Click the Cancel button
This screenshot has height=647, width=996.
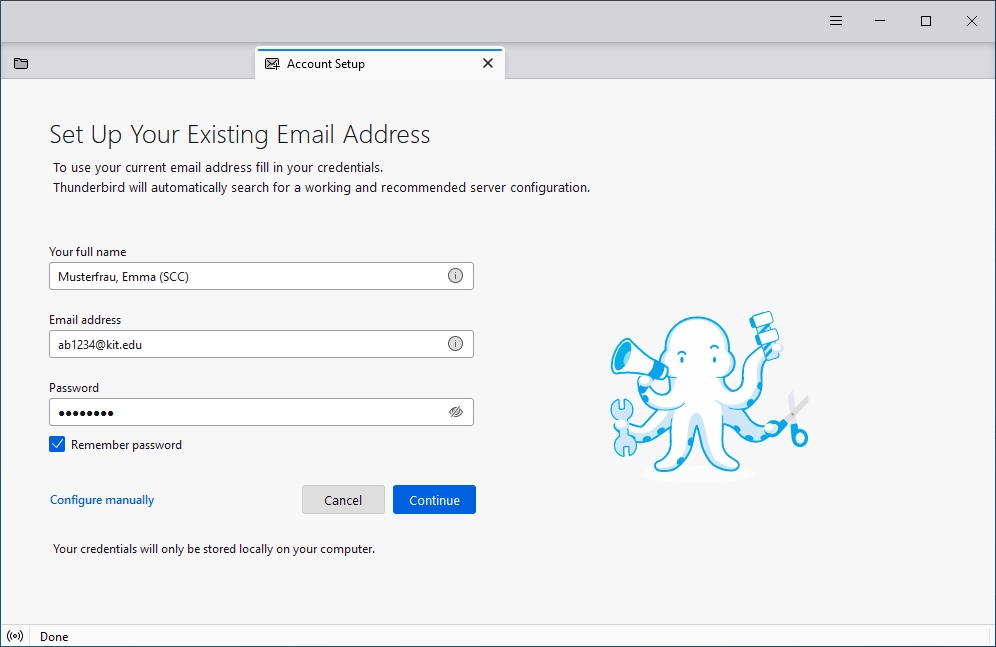pos(343,500)
